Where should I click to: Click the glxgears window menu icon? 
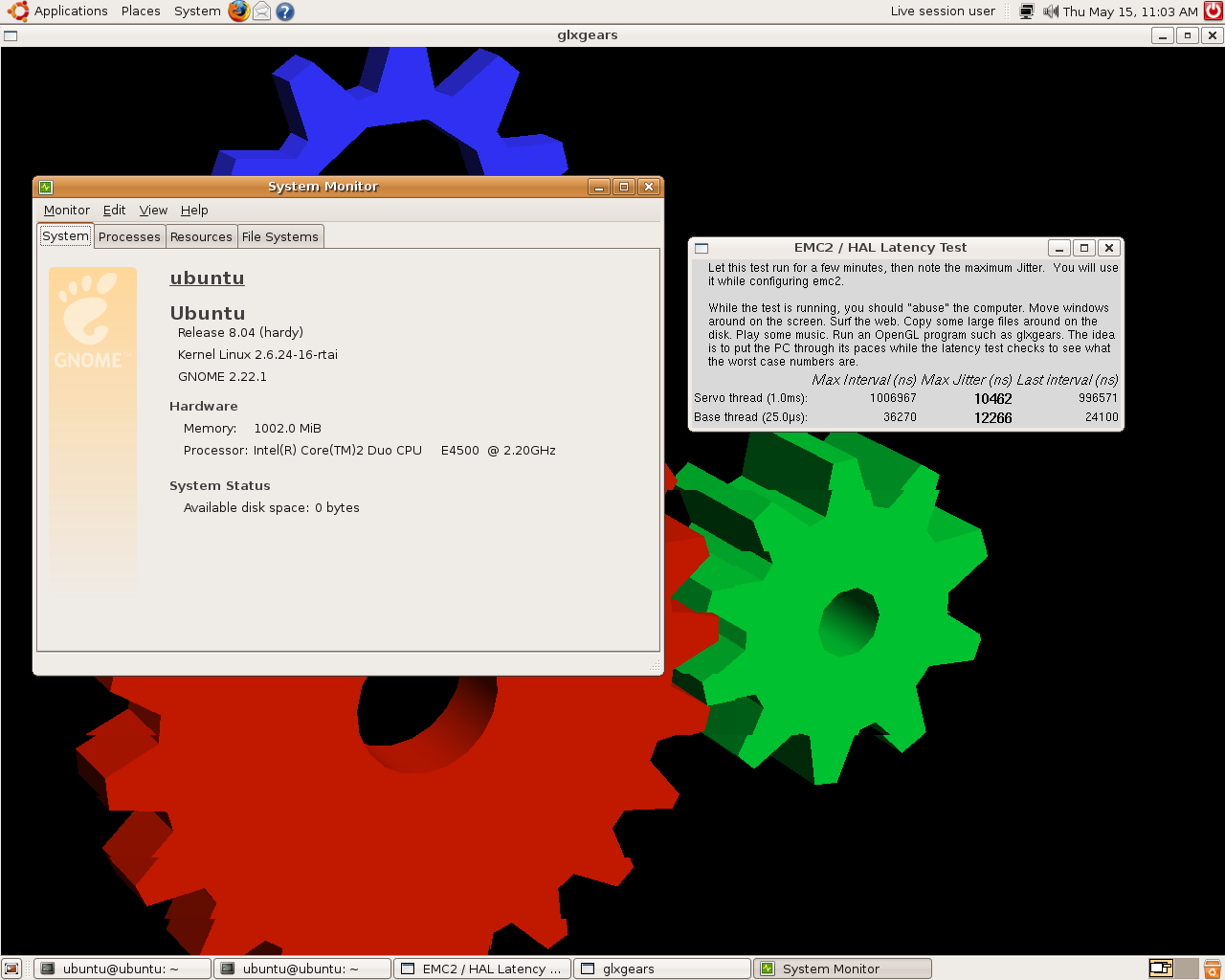pyautogui.click(x=11, y=35)
